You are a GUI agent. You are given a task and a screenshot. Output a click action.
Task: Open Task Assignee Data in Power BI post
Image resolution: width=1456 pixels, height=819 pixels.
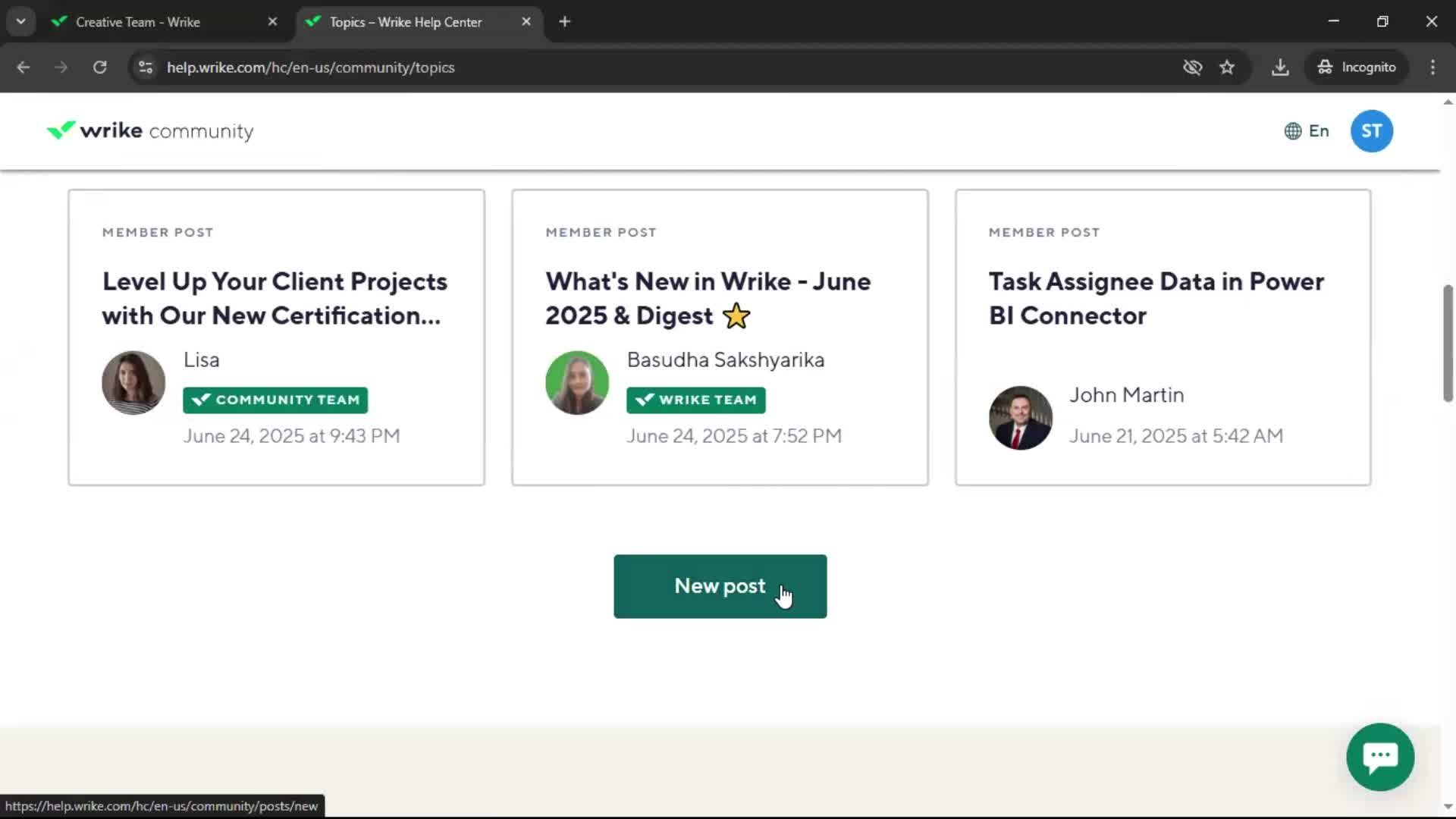1156,299
